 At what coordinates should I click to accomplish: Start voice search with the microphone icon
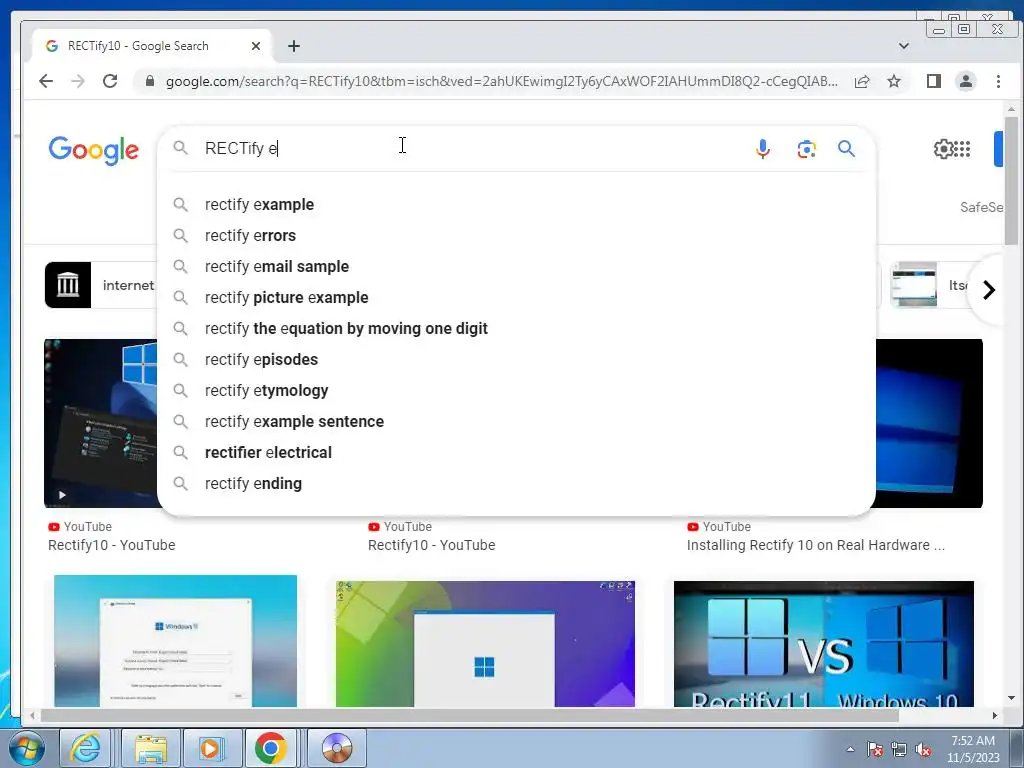(763, 149)
